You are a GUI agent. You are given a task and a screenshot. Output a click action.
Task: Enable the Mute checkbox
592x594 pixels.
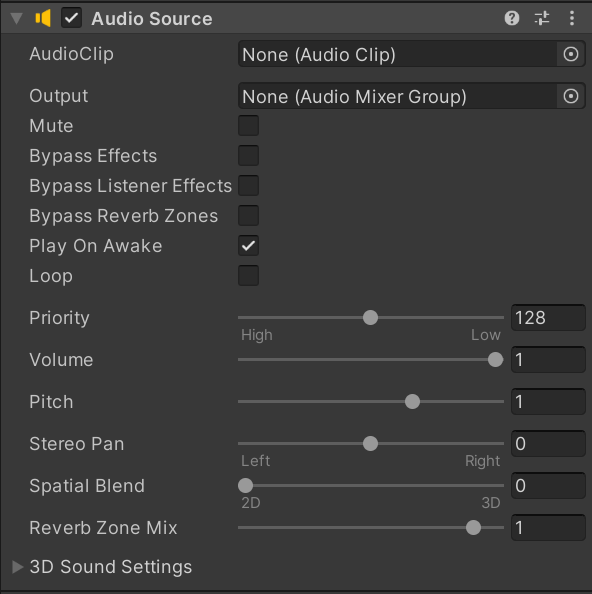248,125
